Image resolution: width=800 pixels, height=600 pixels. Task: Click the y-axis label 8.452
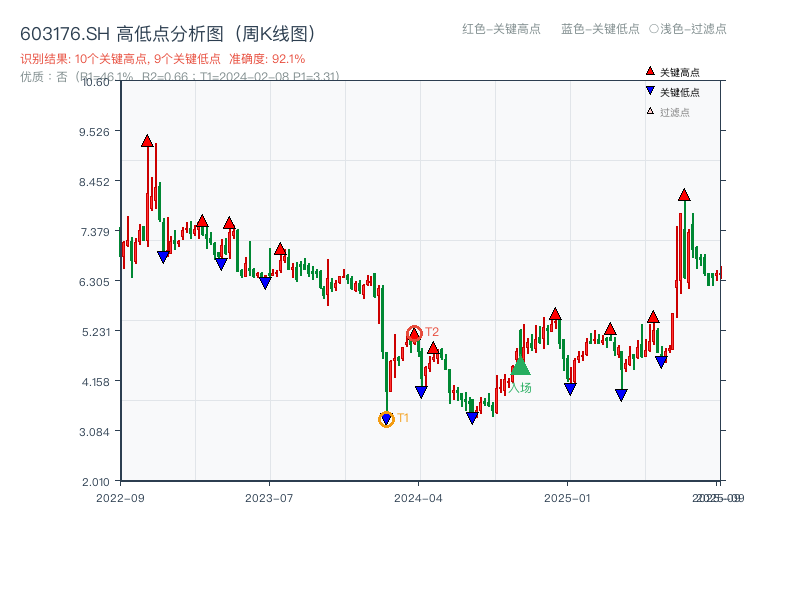click(x=94, y=182)
